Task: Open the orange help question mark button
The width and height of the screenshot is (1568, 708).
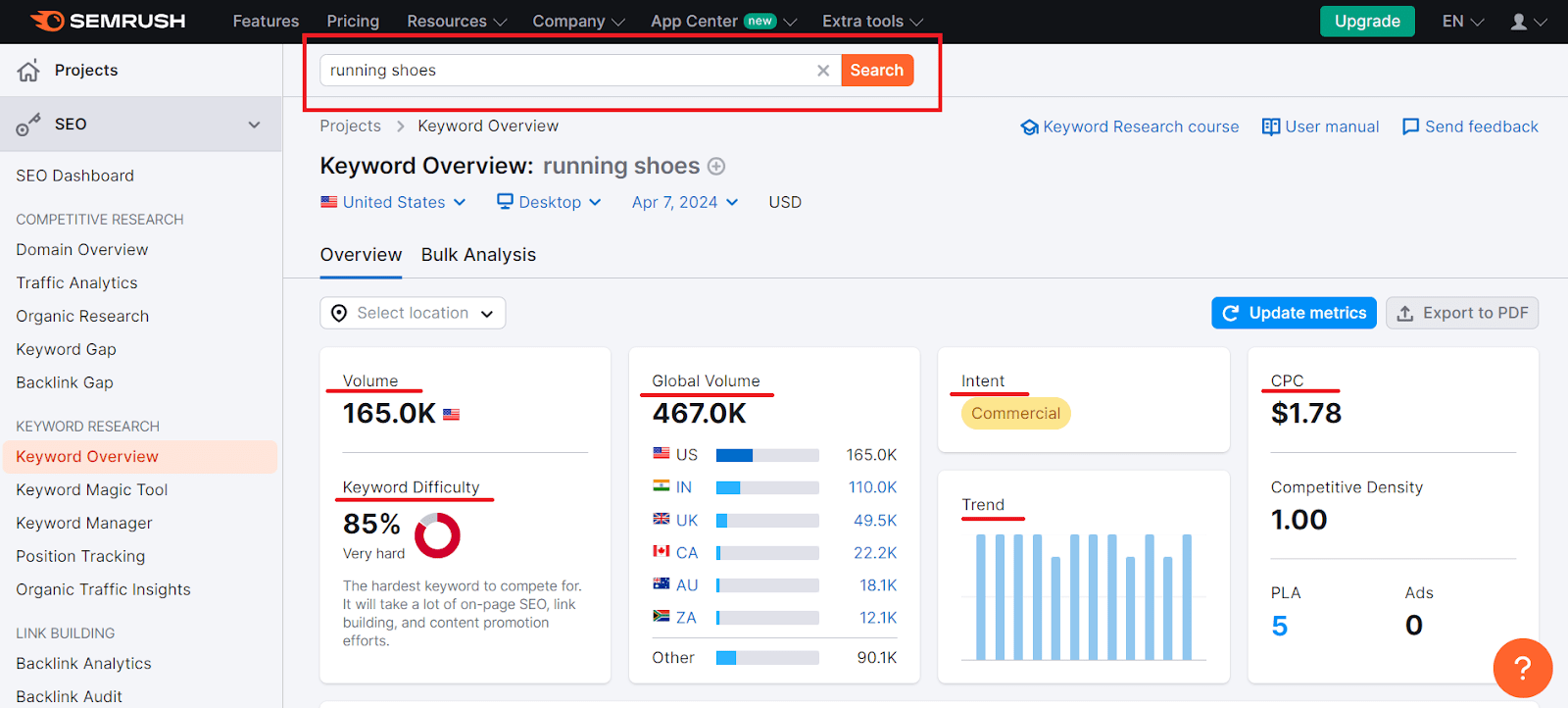Action: click(1522, 668)
